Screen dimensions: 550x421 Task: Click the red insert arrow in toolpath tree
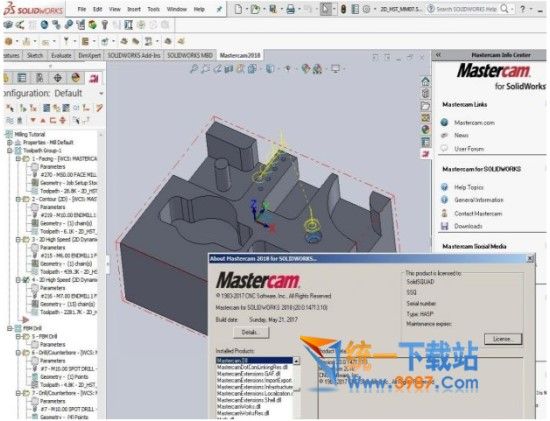coord(25,320)
